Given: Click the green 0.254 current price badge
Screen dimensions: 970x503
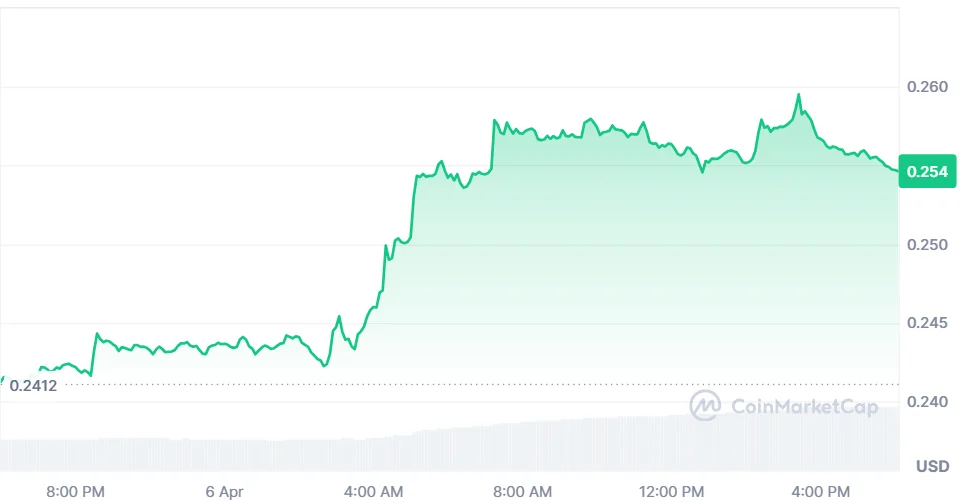Looking at the screenshot, I should point(927,171).
